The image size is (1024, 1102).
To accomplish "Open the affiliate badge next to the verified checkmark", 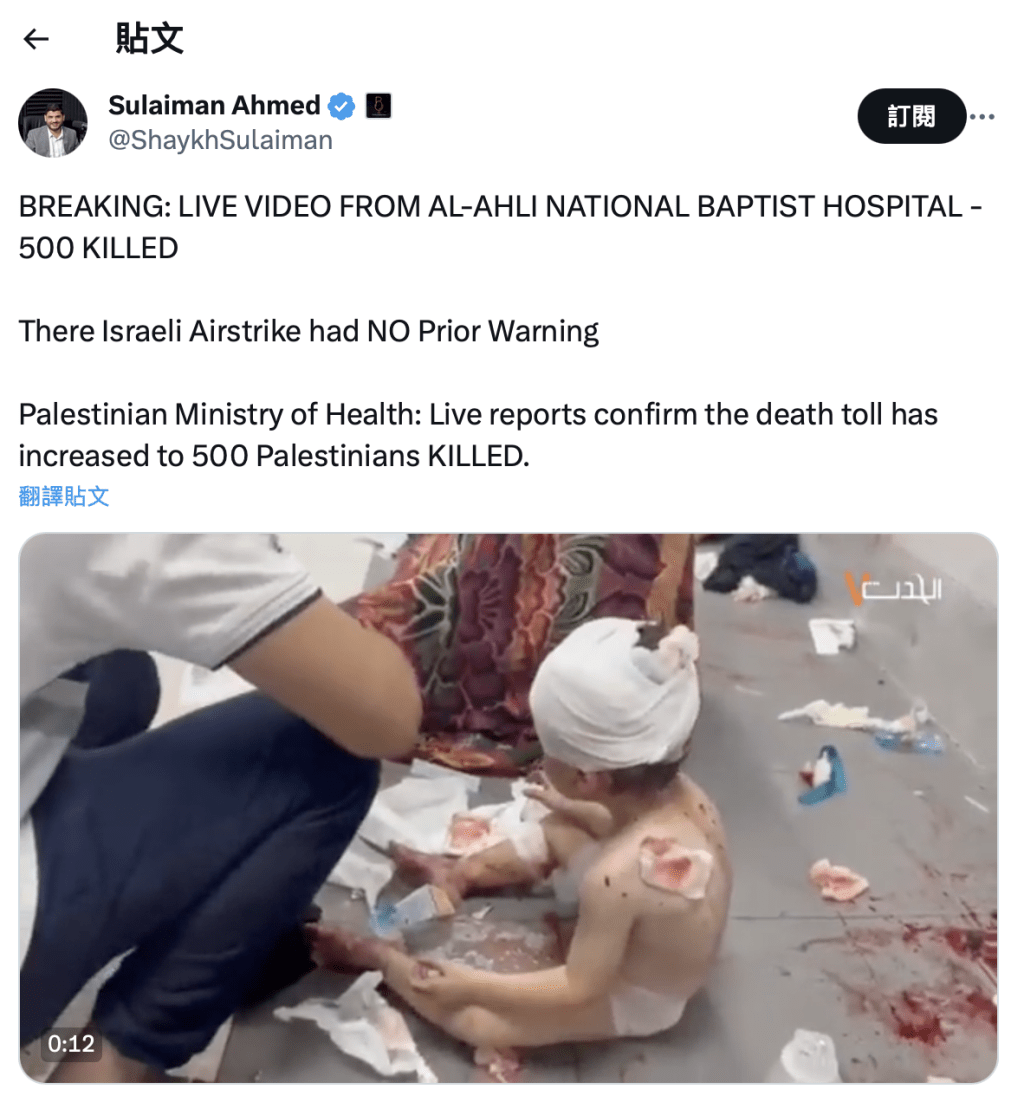I will click(x=378, y=106).
